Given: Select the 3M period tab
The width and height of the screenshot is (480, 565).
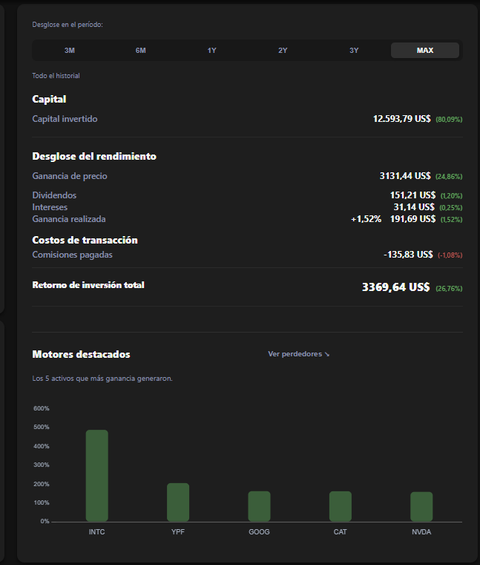Looking at the screenshot, I should click(70, 50).
